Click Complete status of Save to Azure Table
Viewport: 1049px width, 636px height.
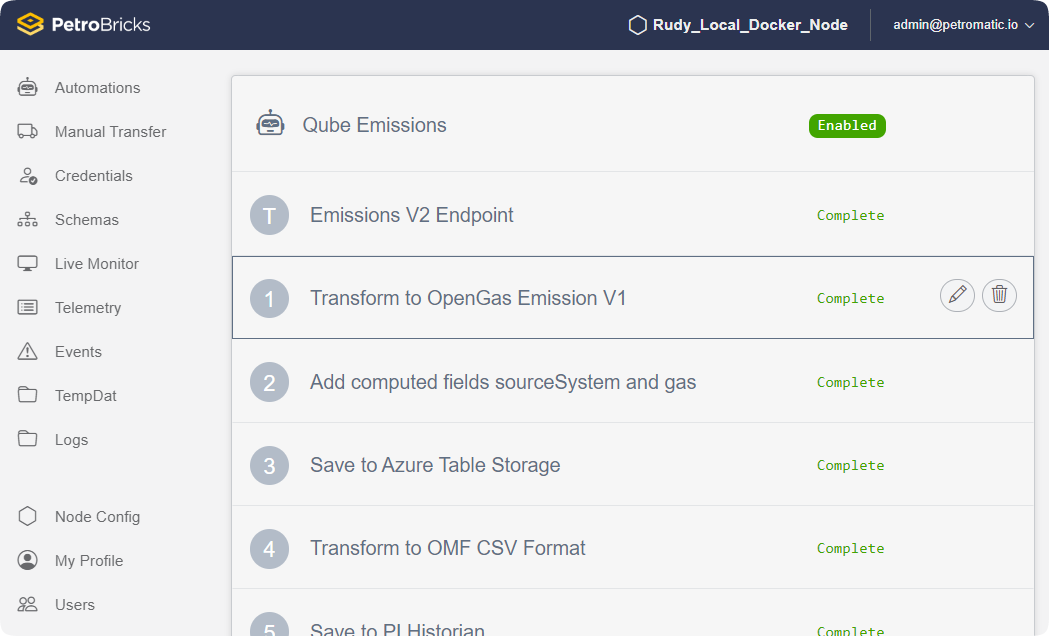point(850,465)
